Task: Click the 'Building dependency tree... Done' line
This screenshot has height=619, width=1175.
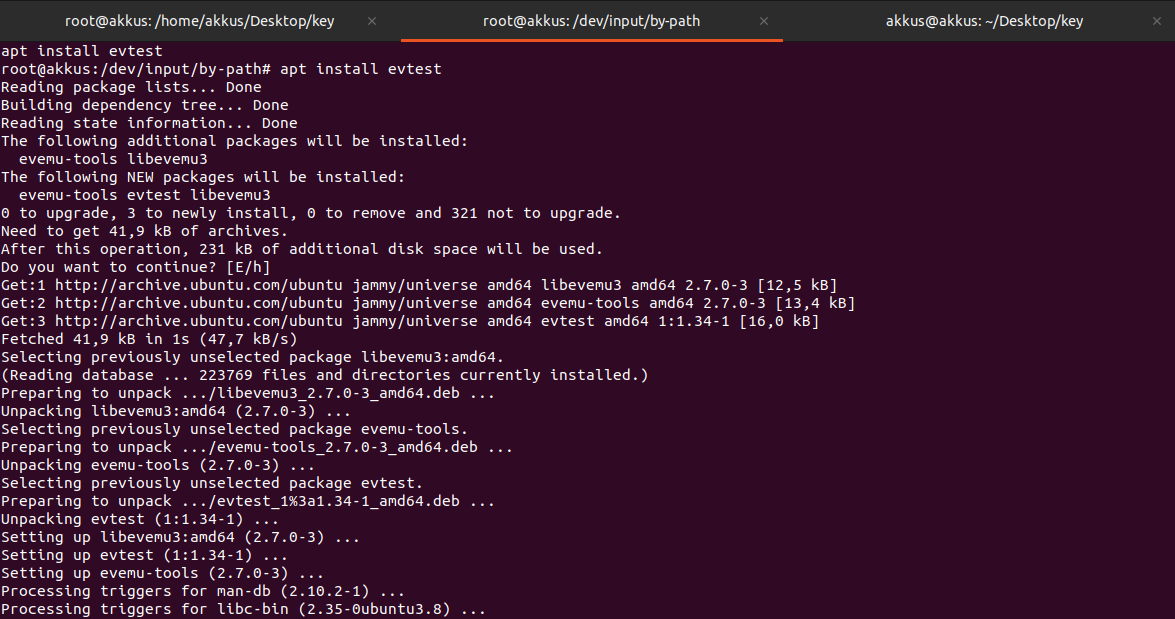Action: tap(144, 105)
